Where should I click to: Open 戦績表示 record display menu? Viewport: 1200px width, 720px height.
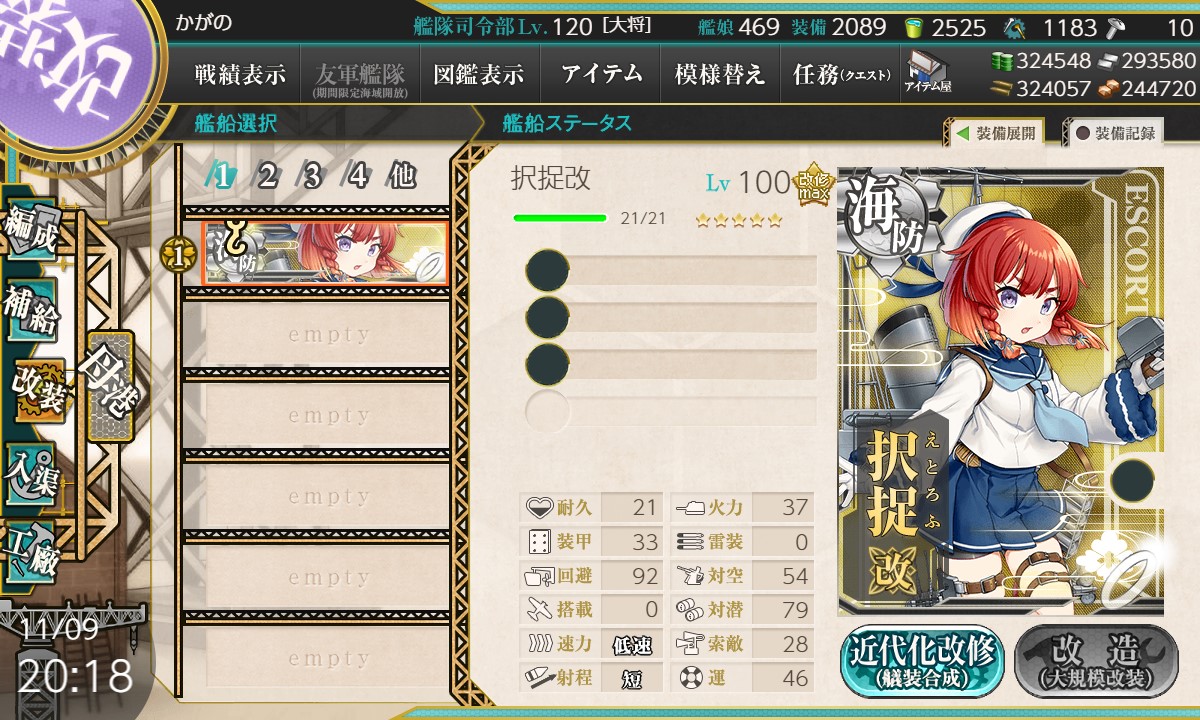tap(239, 74)
